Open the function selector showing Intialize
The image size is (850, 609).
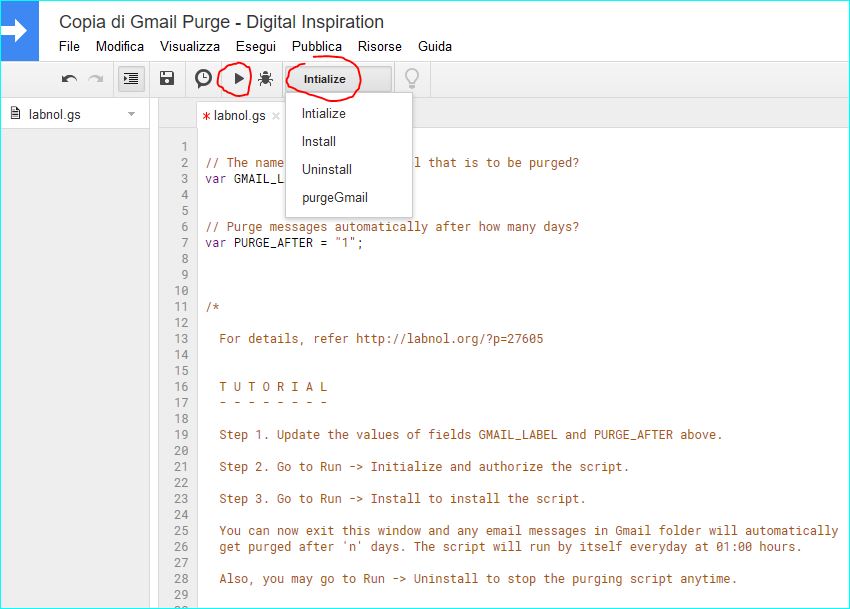click(340, 79)
